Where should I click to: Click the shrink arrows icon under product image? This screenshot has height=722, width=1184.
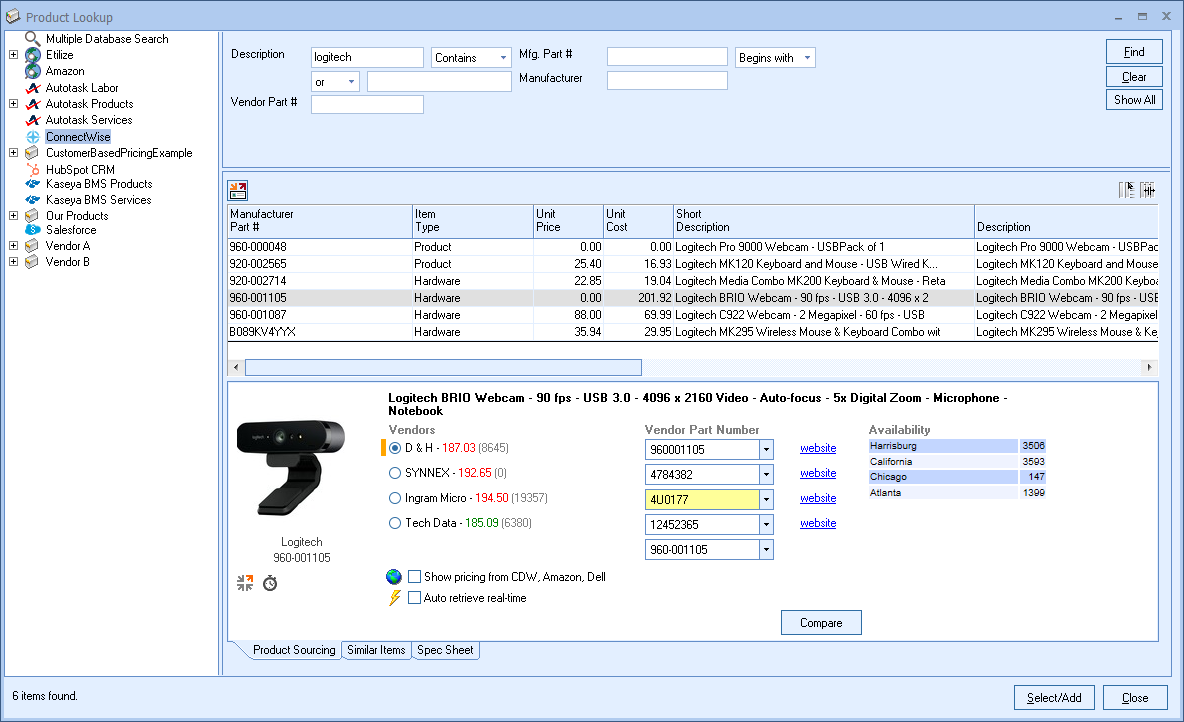[x=245, y=583]
